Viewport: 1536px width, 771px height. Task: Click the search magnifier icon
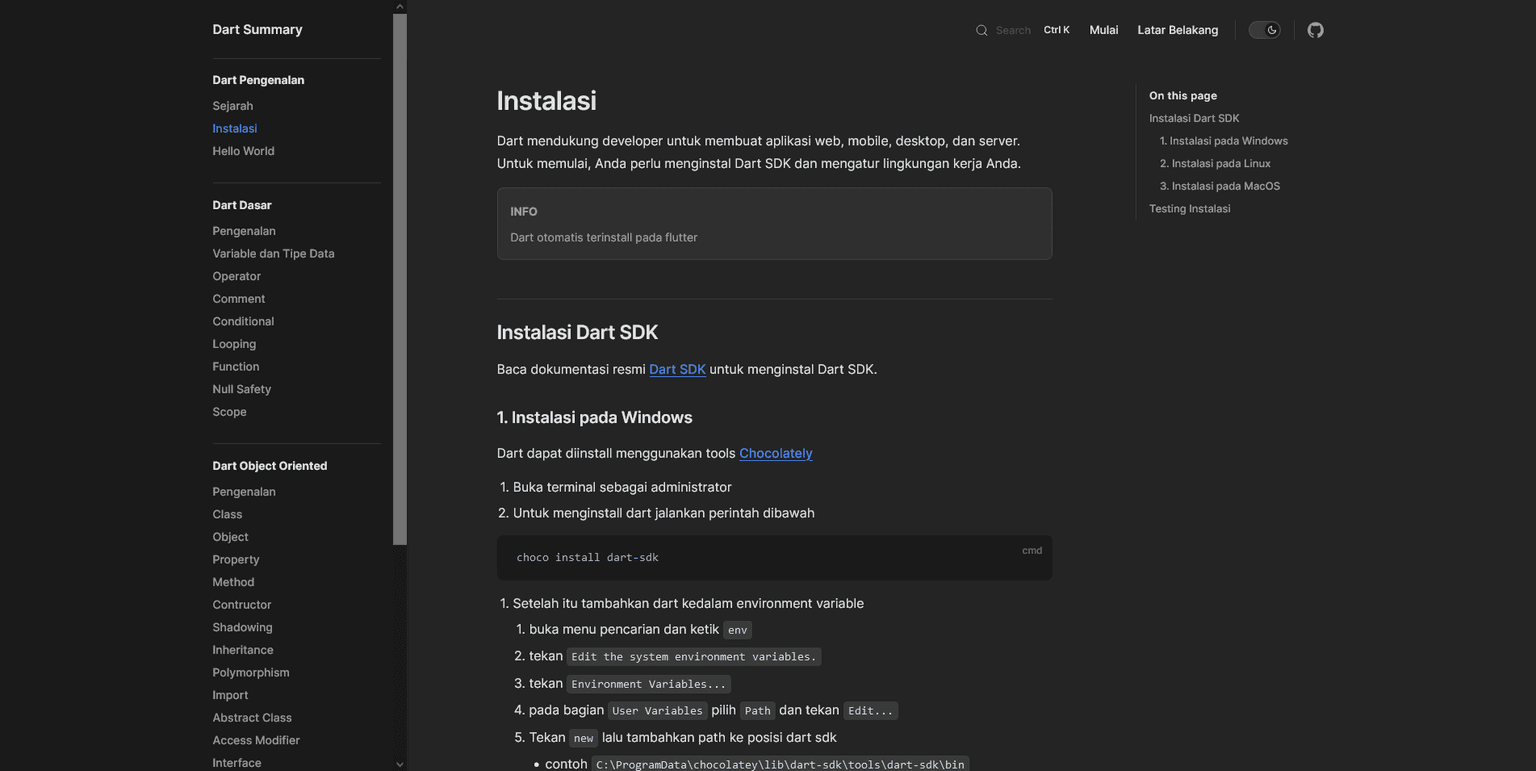(981, 30)
